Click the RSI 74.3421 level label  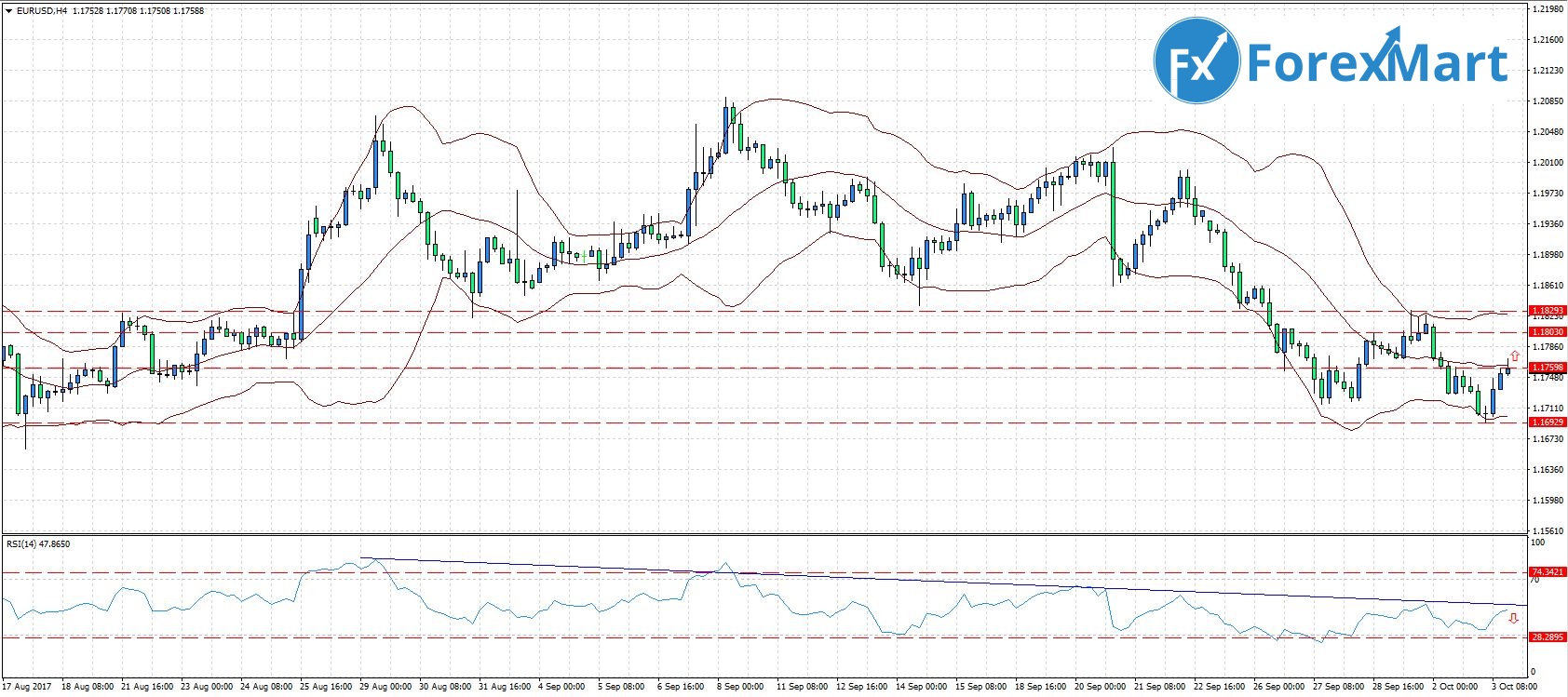[1546, 572]
